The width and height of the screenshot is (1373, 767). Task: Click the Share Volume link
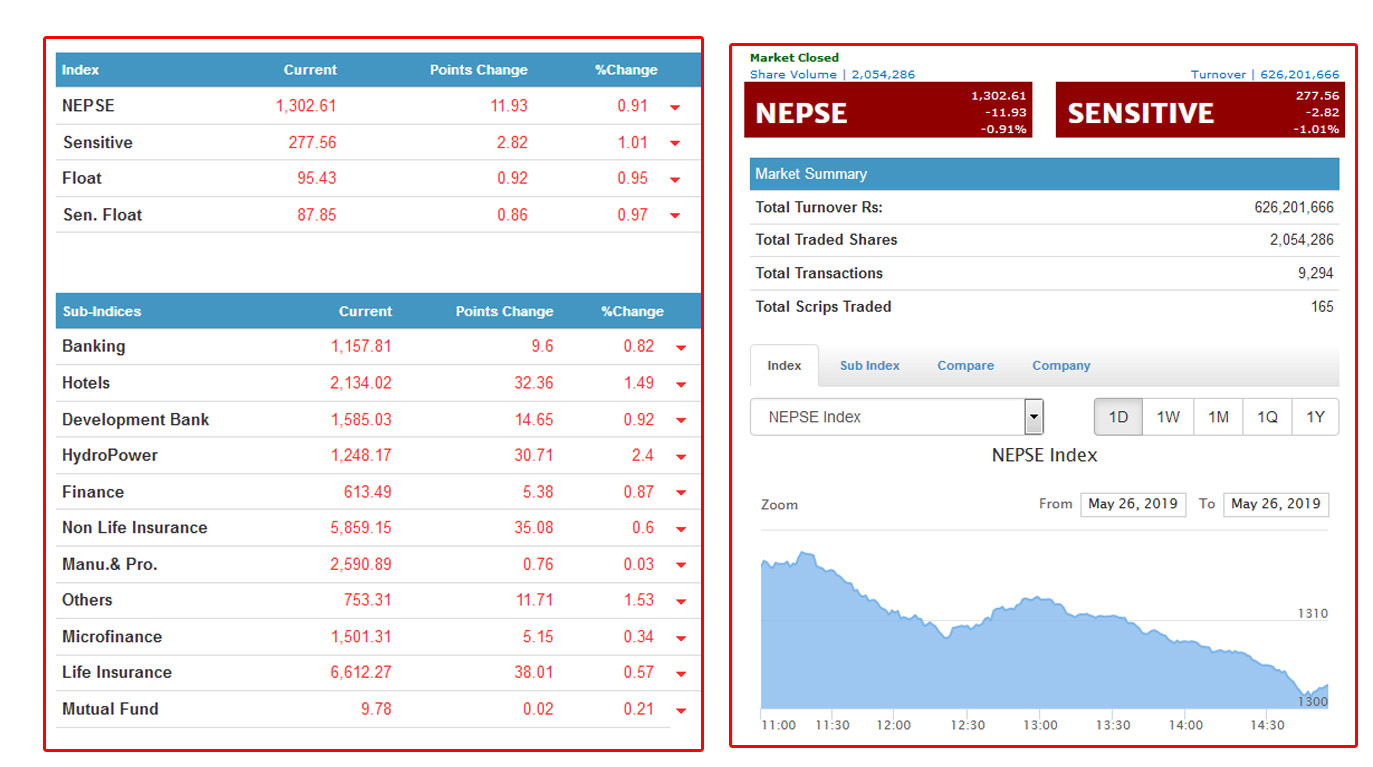pyautogui.click(x=832, y=75)
